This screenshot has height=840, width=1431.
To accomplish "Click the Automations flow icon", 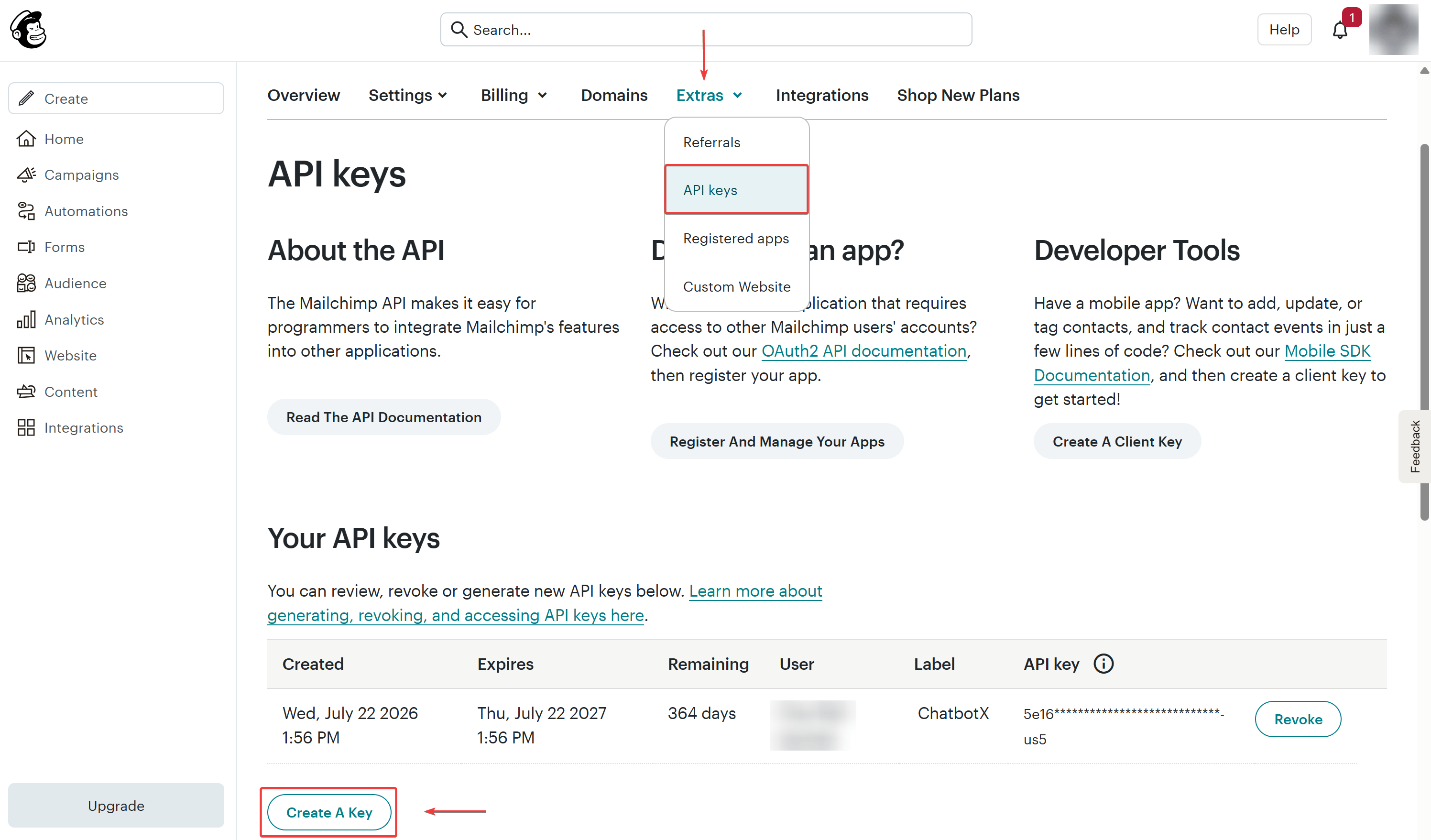I will coord(26,211).
